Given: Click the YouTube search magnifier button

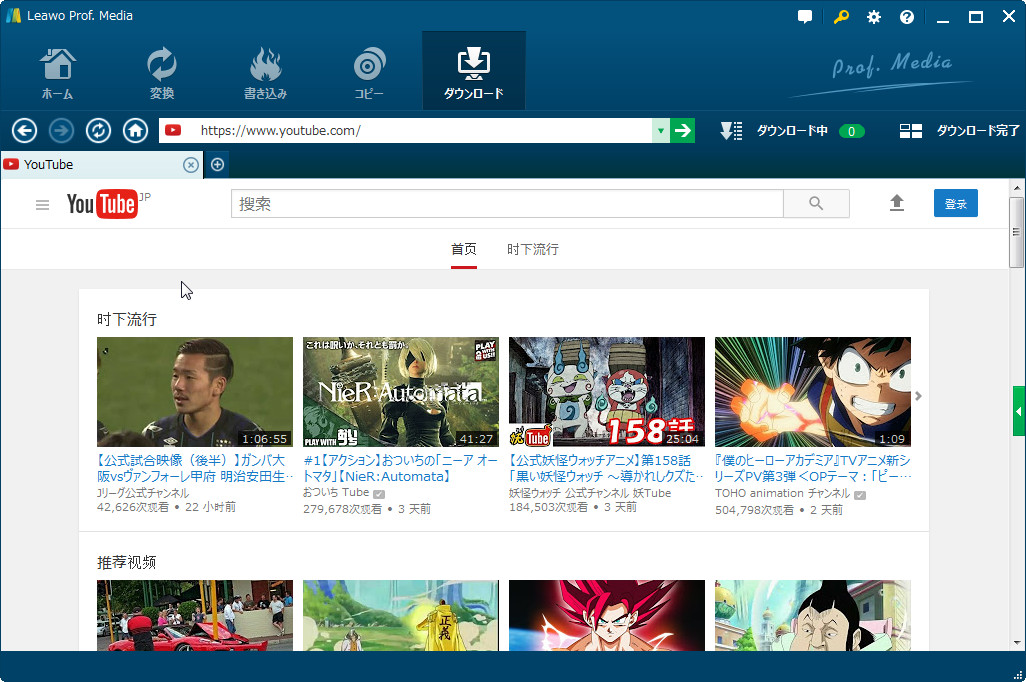Looking at the screenshot, I should coord(816,204).
